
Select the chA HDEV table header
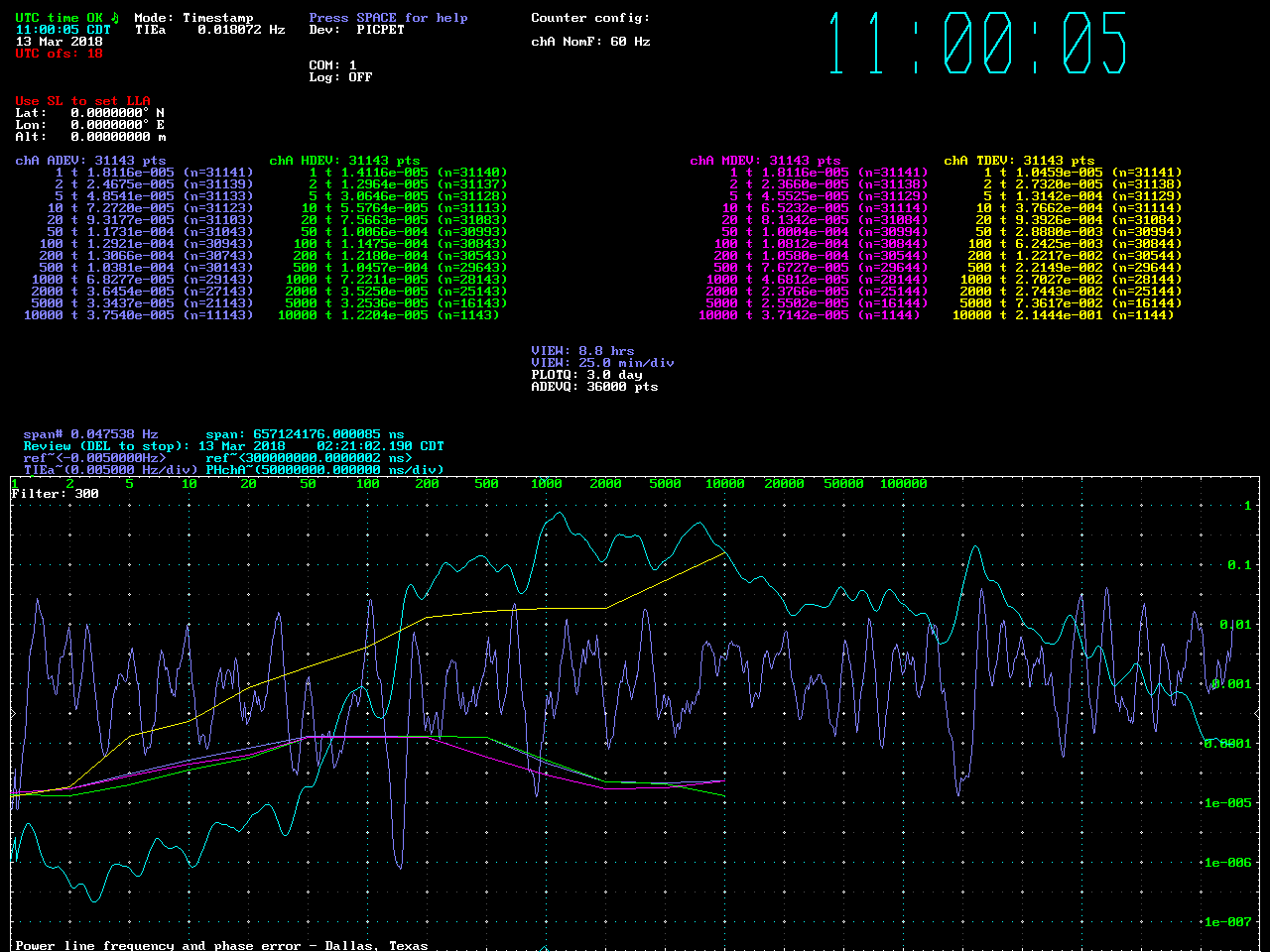click(344, 161)
